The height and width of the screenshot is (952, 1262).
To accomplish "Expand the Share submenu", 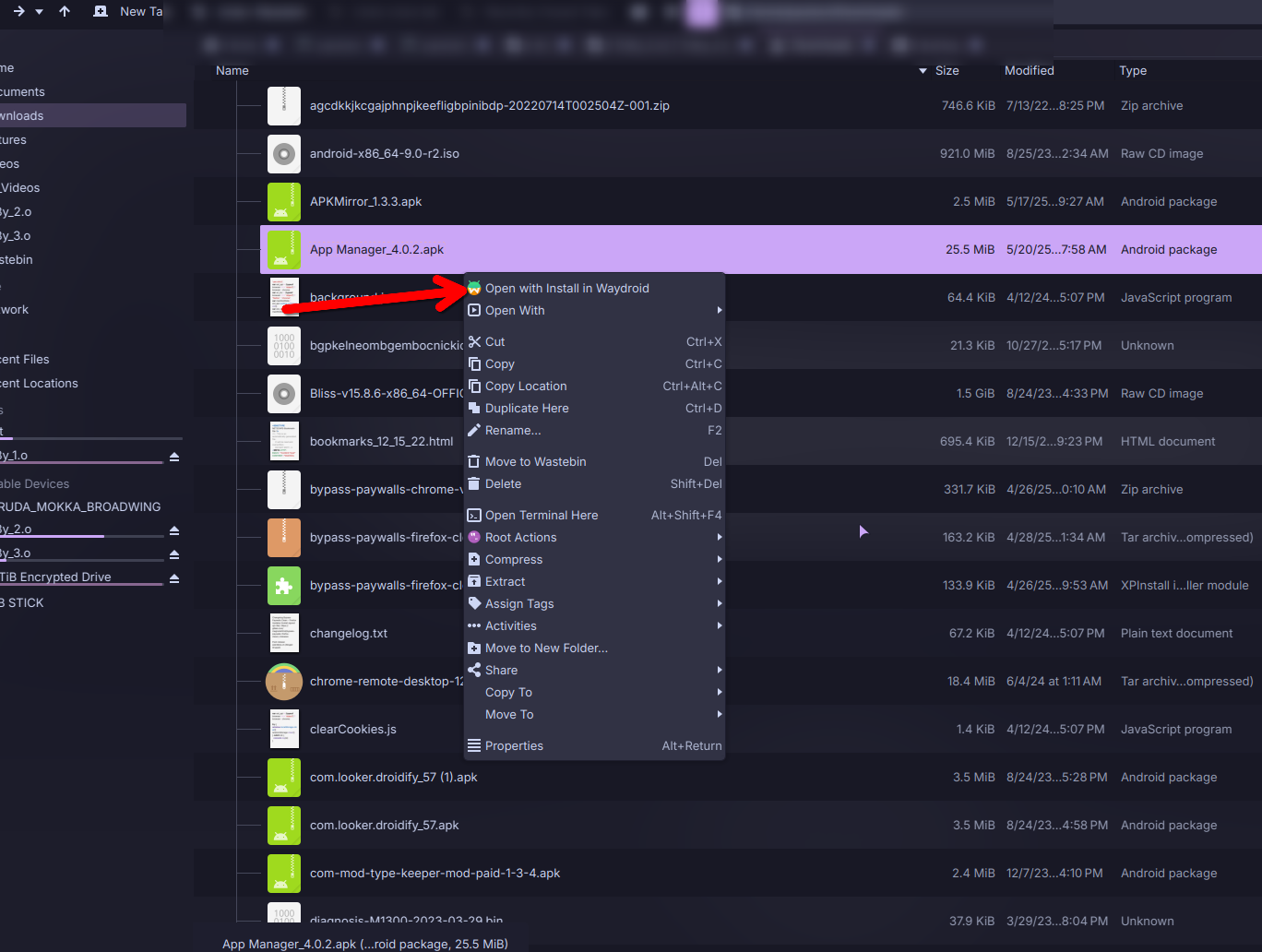I will pos(594,670).
